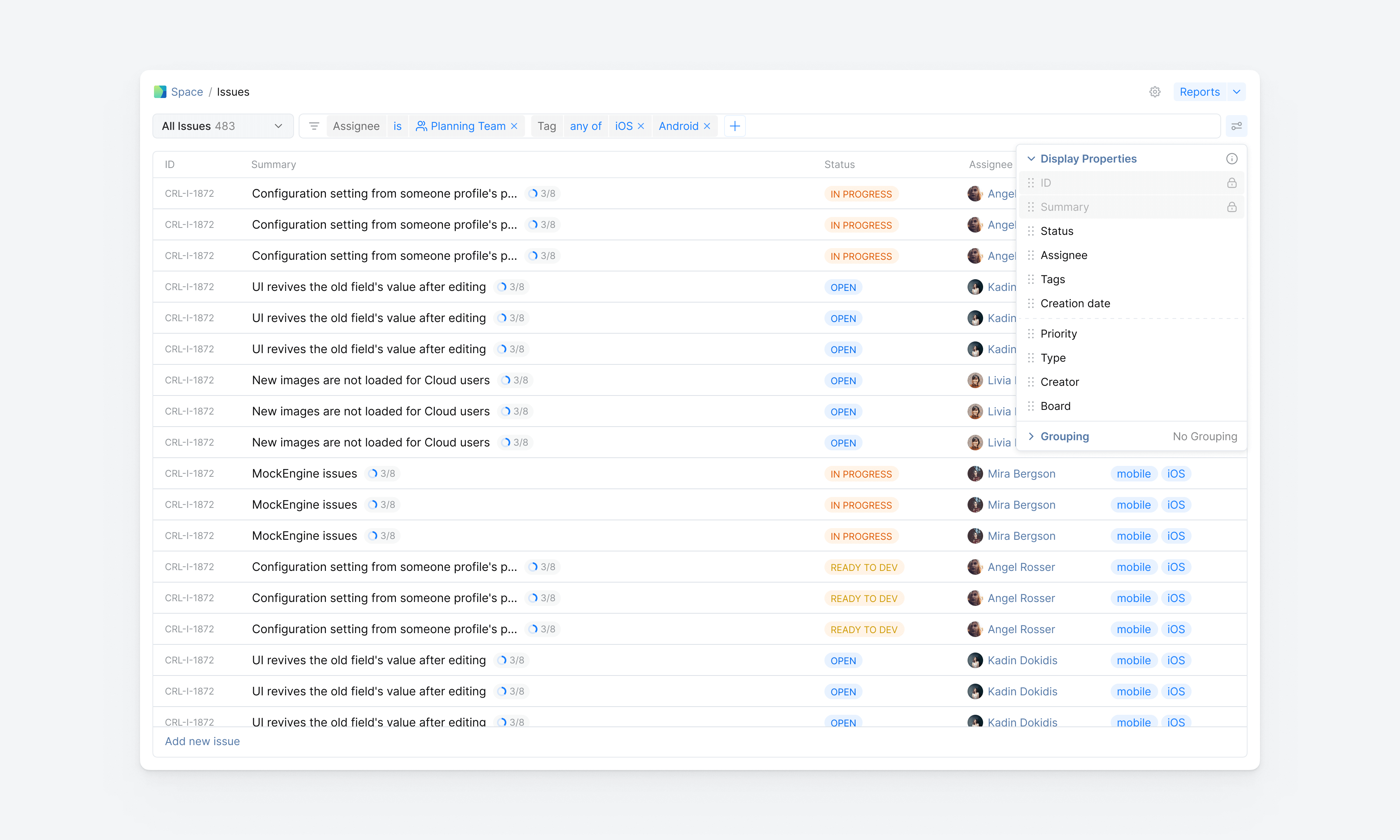
Task: Open the settings gear in the header
Action: [1155, 92]
